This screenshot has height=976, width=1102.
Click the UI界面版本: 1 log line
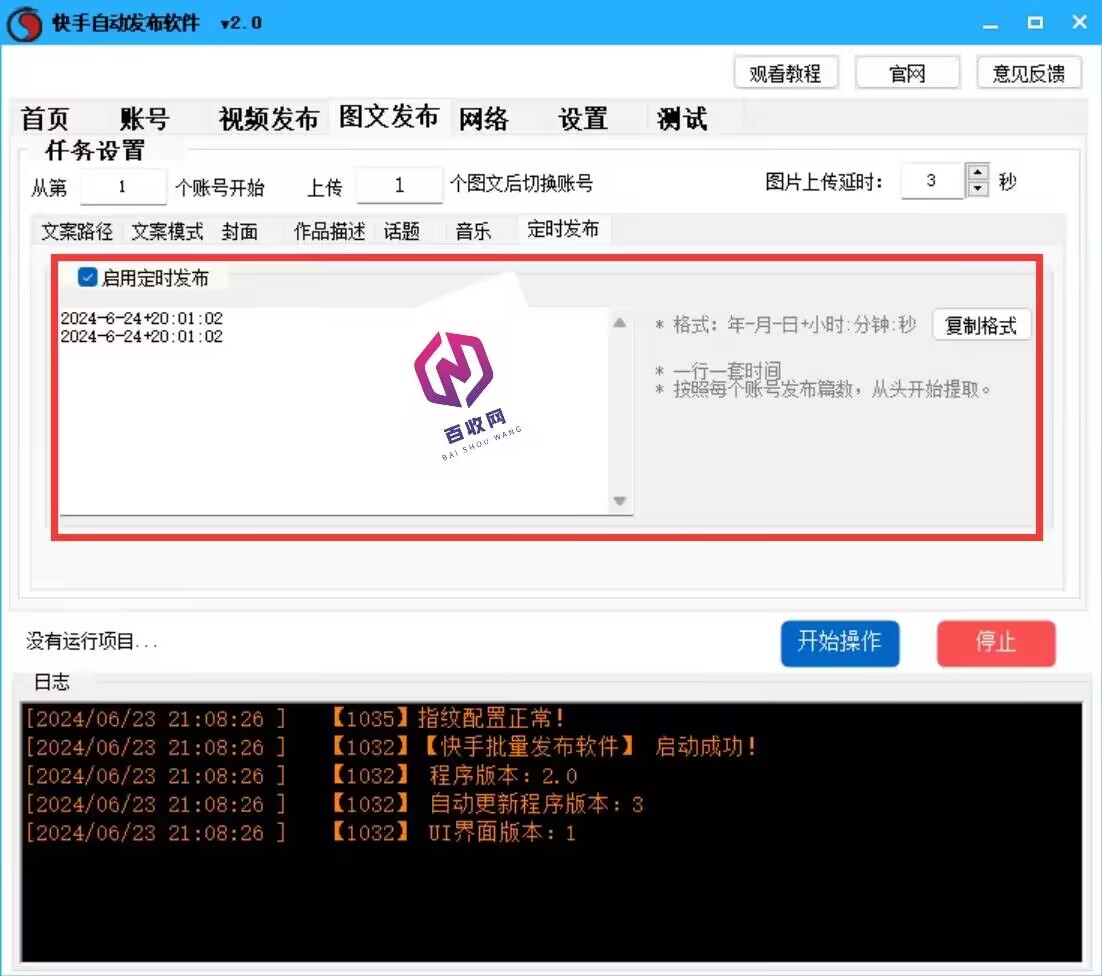click(x=301, y=833)
